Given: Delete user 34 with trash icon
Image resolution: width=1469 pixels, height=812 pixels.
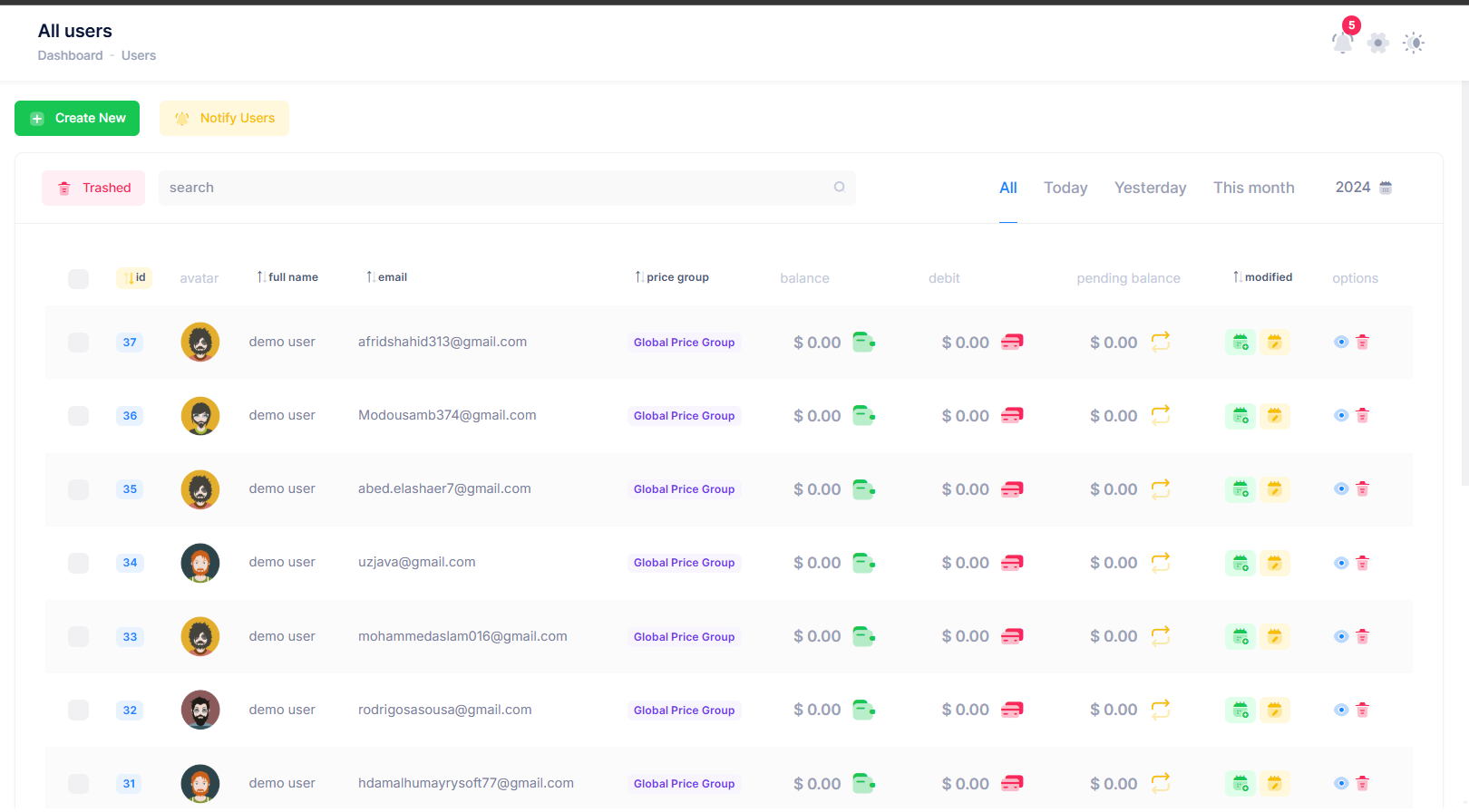Looking at the screenshot, I should tap(1362, 563).
